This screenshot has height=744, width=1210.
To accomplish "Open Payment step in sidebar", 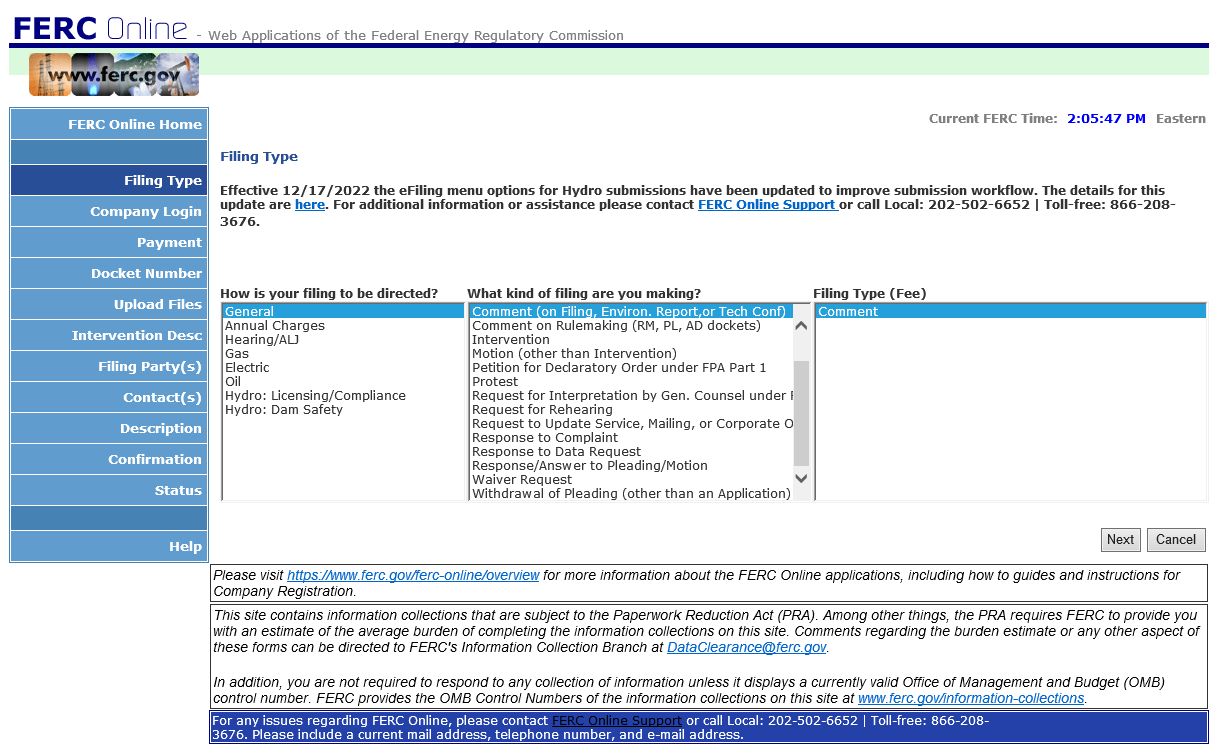I will (x=109, y=242).
